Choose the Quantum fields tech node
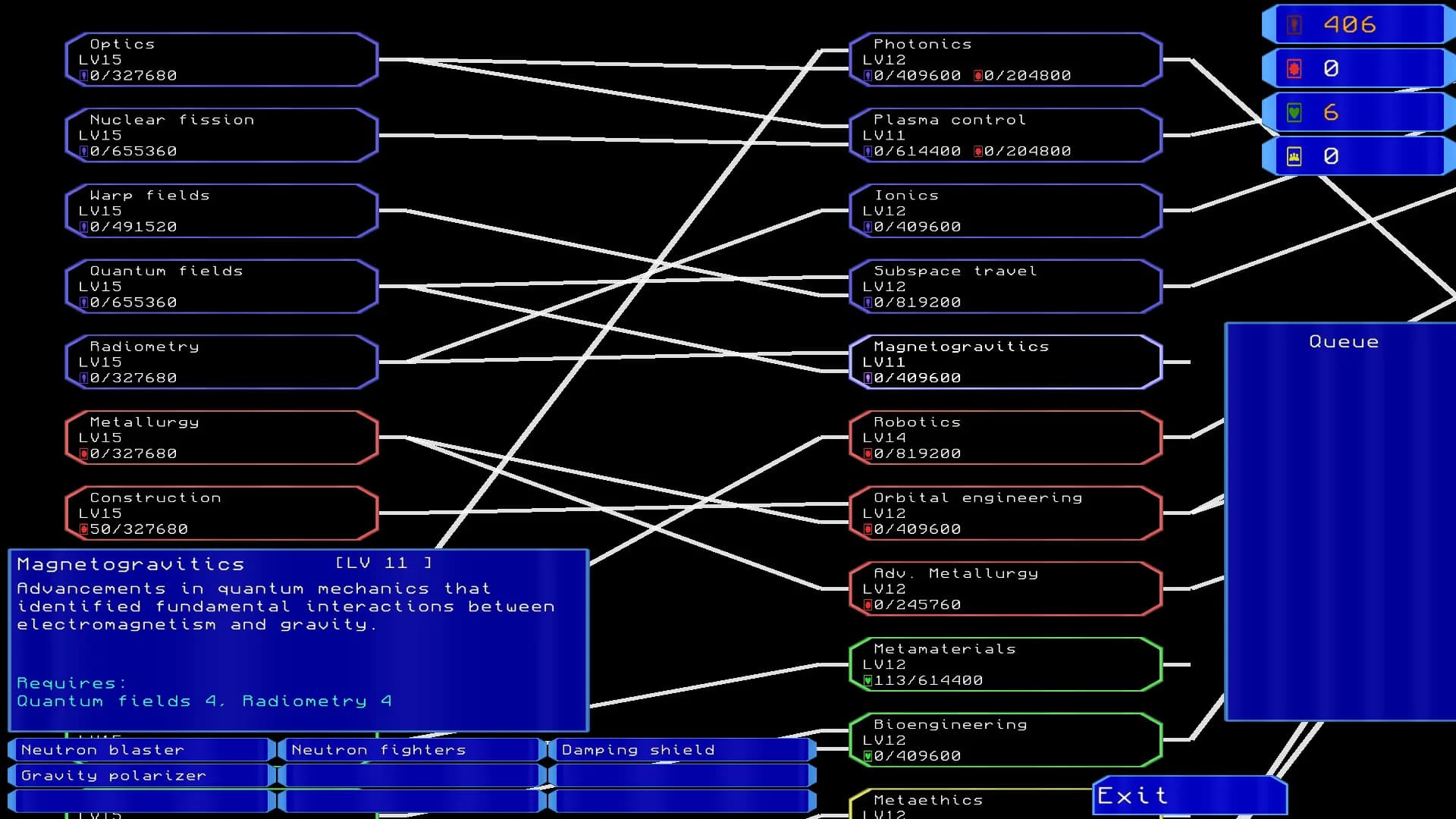 (221, 287)
